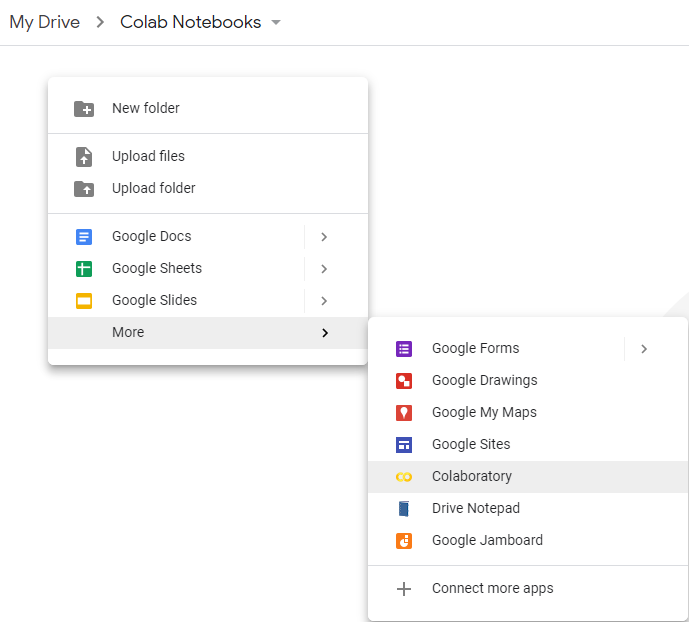The width and height of the screenshot is (689, 622).
Task: Click the Colaboratory infinity logo icon
Action: (x=404, y=477)
